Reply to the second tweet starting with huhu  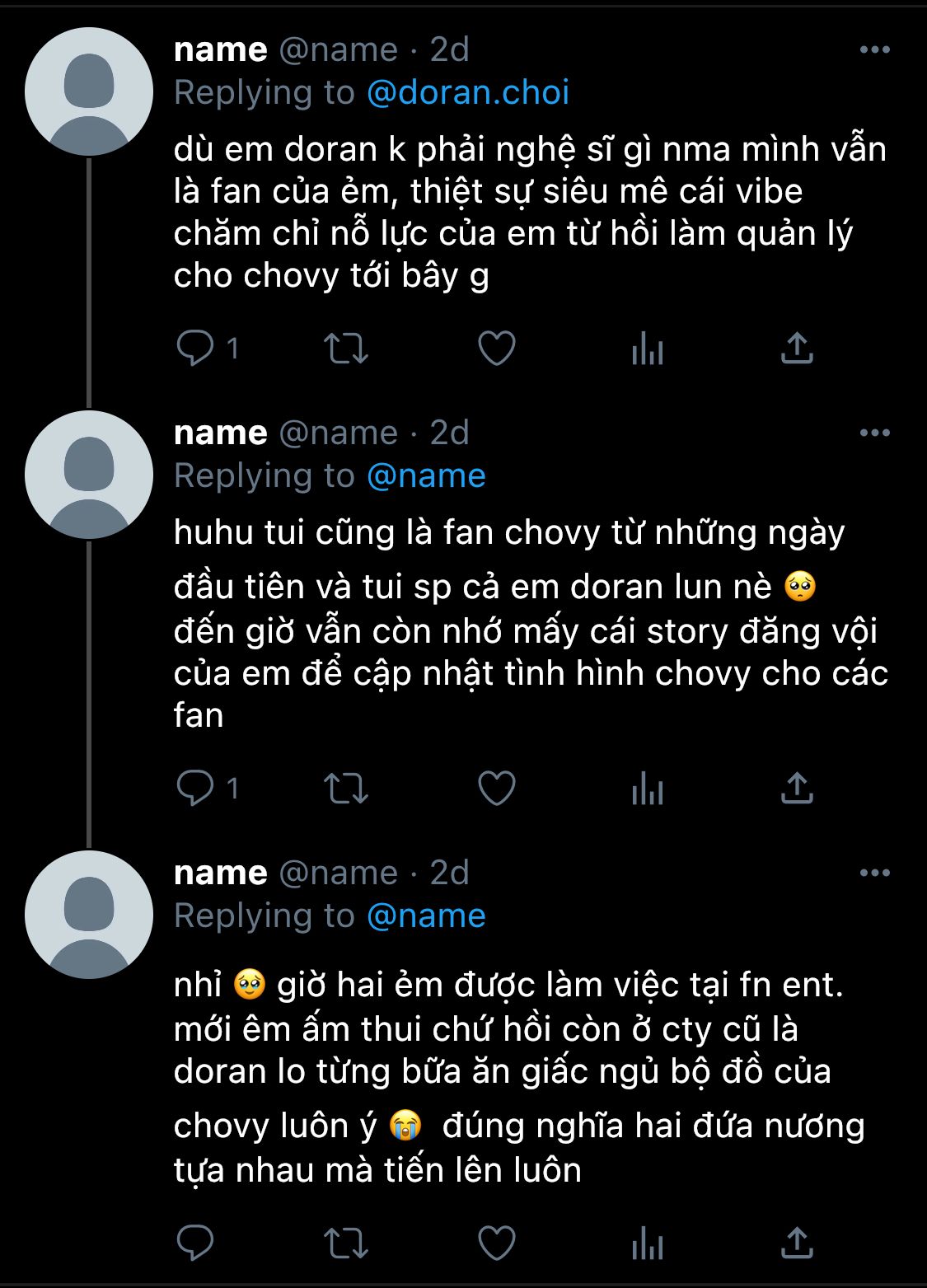(195, 788)
